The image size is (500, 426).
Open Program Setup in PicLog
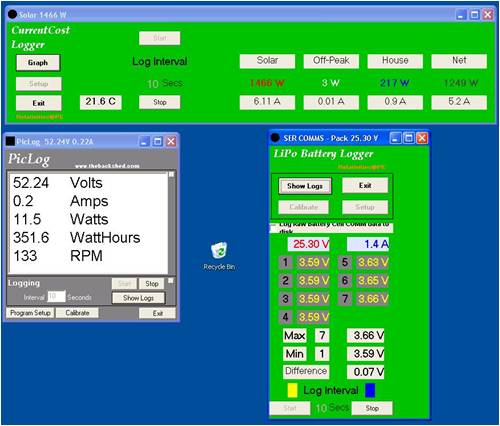point(30,313)
